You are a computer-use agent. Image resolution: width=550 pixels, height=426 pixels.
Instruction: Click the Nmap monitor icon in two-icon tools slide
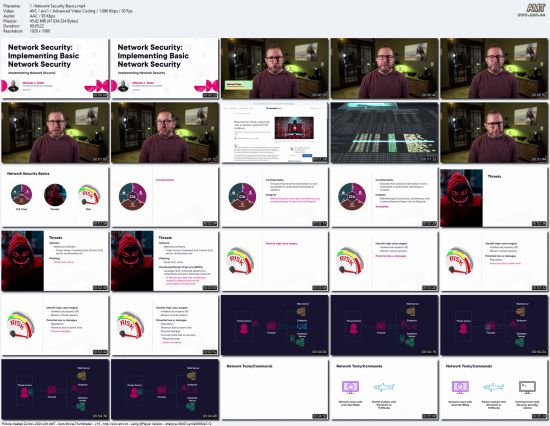coord(350,387)
